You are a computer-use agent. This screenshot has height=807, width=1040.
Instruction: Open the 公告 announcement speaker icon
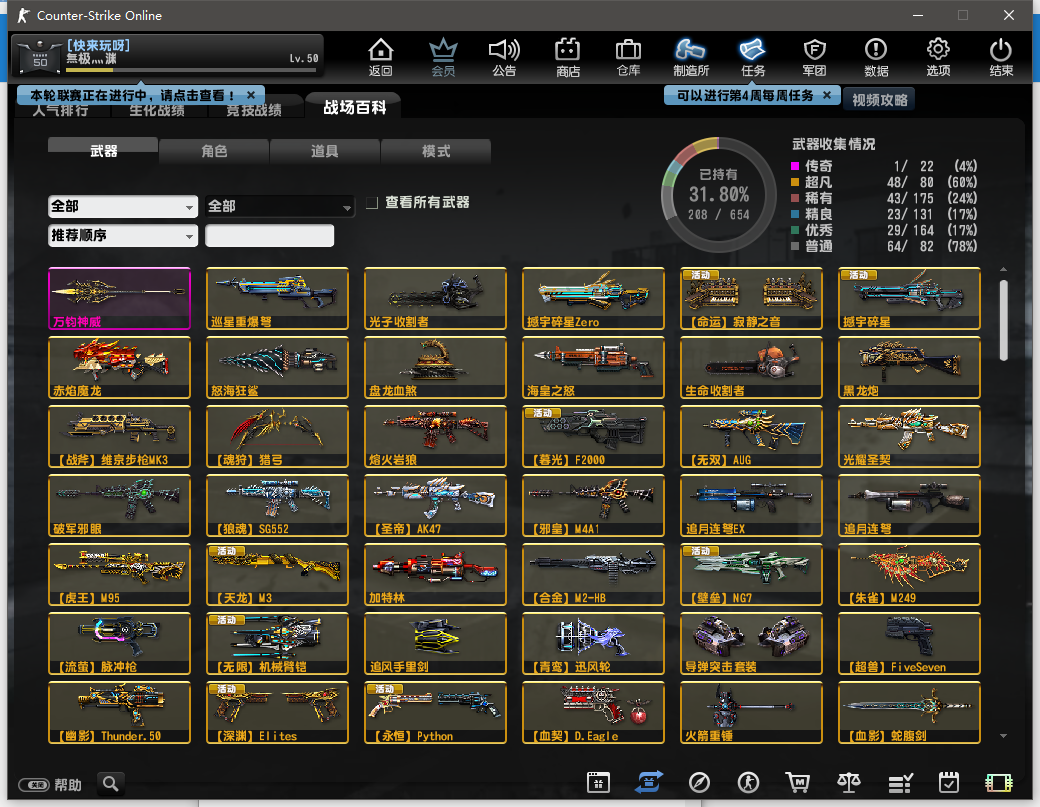[504, 57]
